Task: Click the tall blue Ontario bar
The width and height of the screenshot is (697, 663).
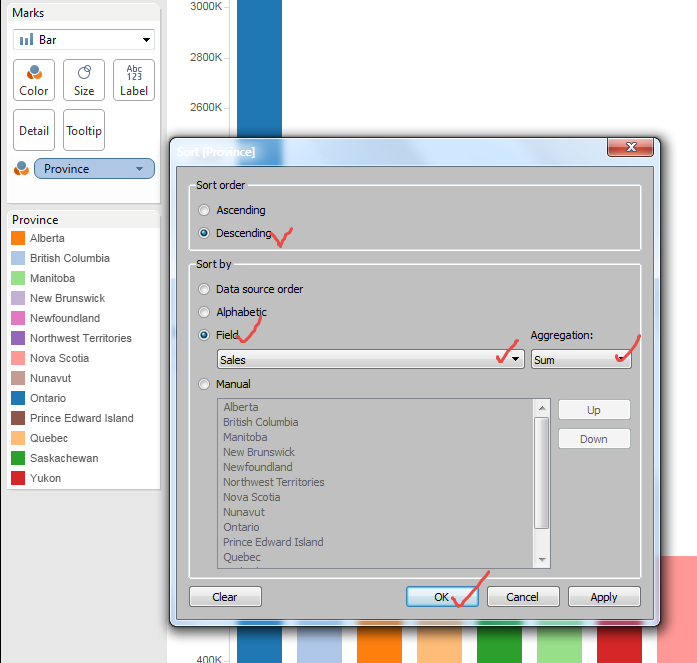Action: (259, 67)
